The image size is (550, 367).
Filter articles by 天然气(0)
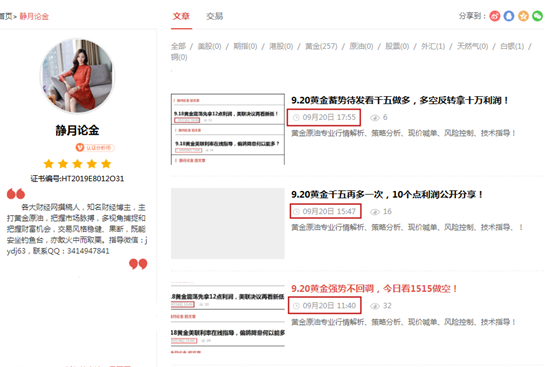pyautogui.click(x=472, y=46)
